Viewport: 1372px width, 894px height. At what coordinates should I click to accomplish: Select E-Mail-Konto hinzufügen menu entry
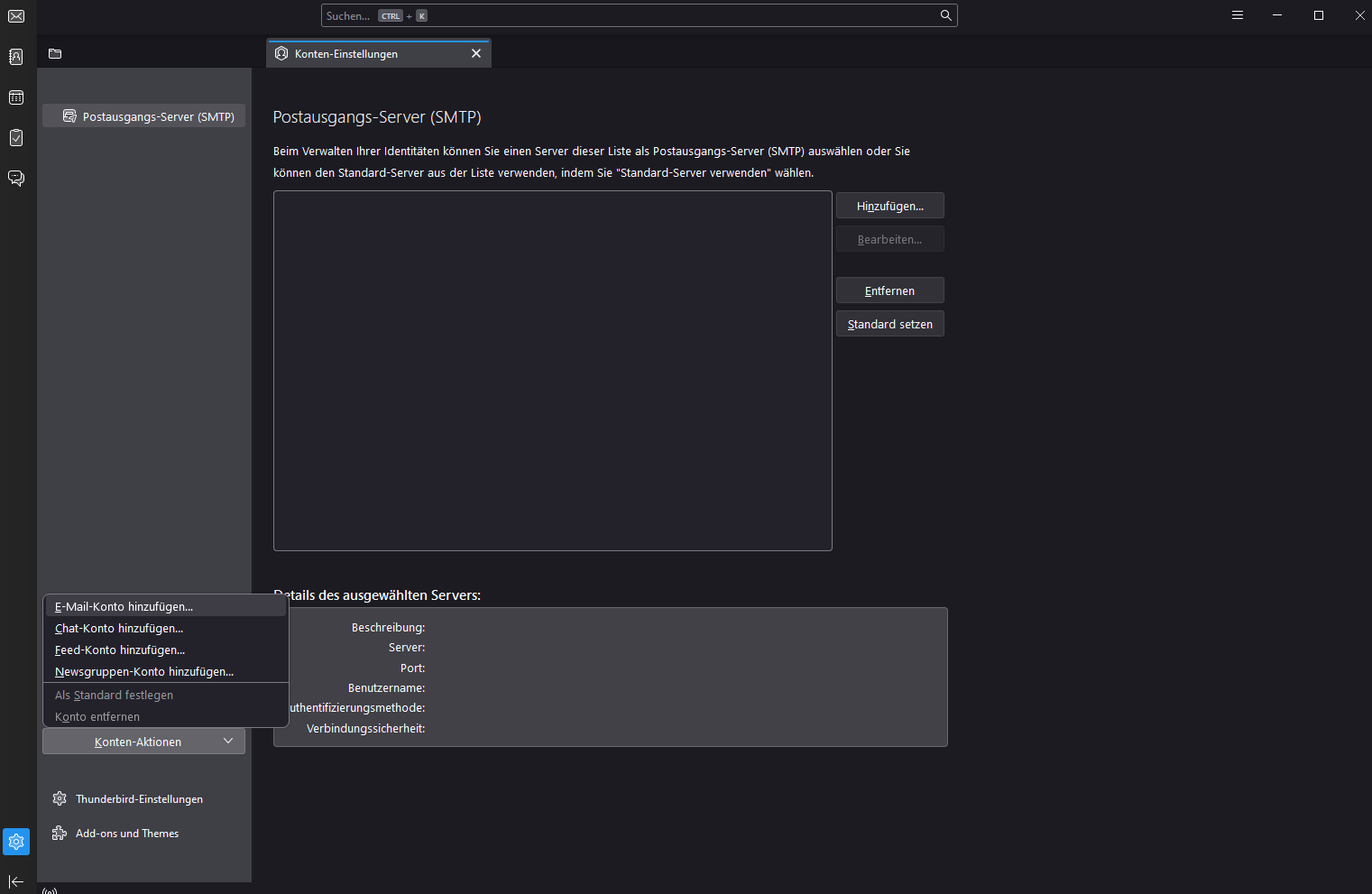click(x=124, y=607)
